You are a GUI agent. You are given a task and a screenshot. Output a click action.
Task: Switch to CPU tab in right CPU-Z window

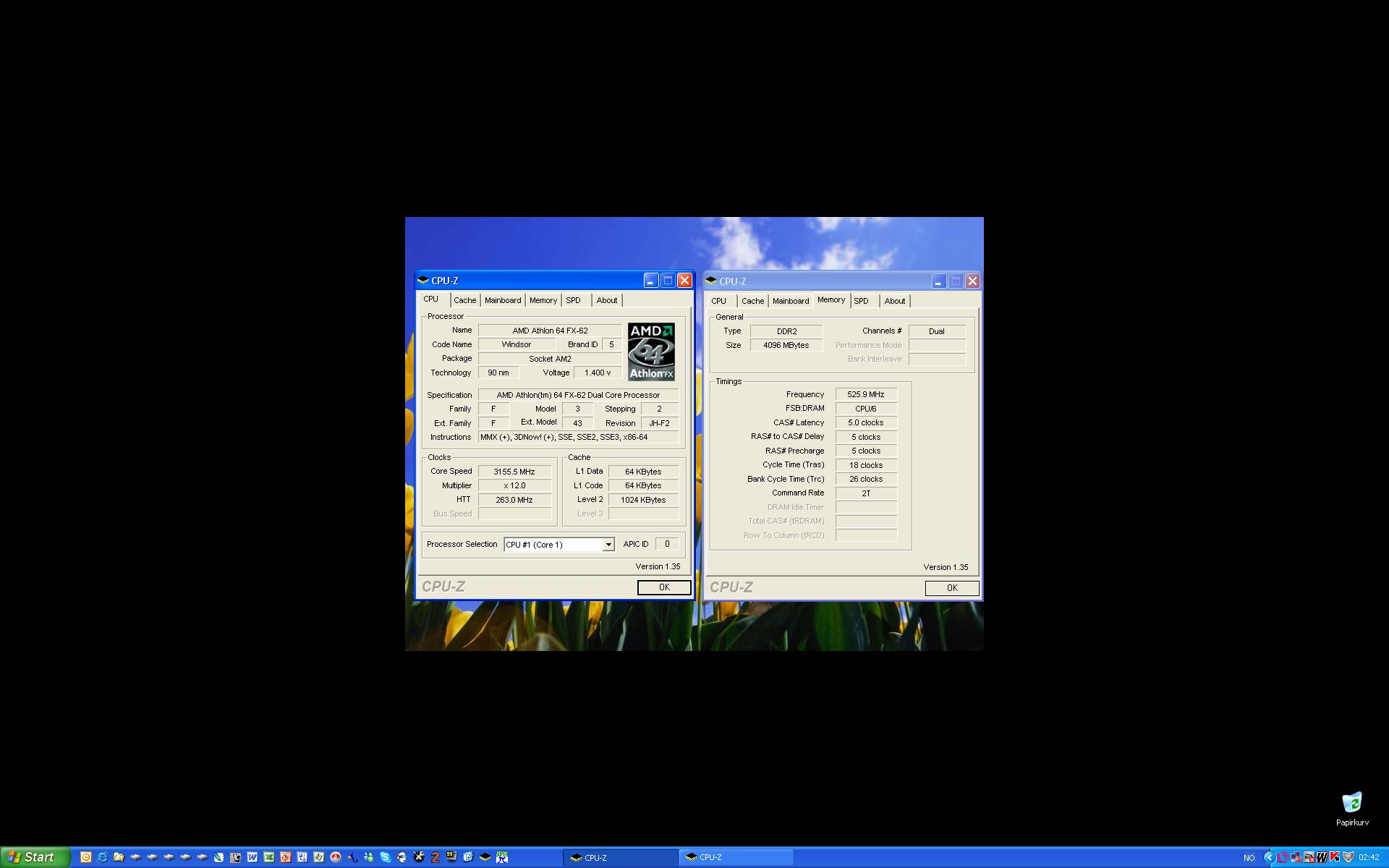pyautogui.click(x=718, y=301)
